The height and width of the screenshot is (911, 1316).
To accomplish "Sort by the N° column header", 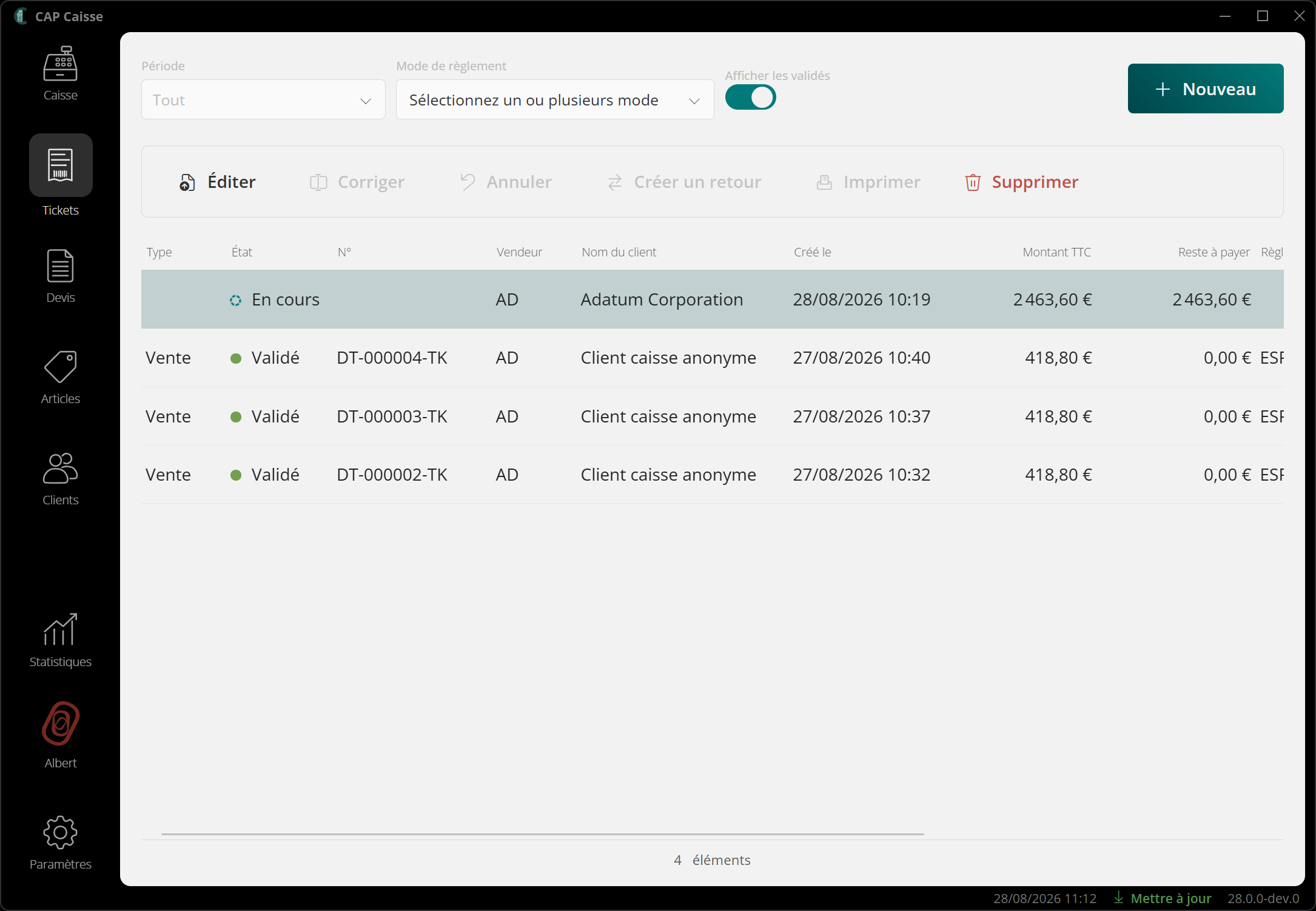I will pyautogui.click(x=344, y=252).
